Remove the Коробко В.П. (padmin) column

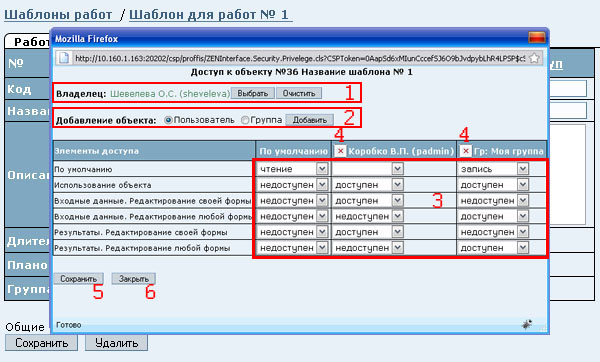tap(340, 151)
